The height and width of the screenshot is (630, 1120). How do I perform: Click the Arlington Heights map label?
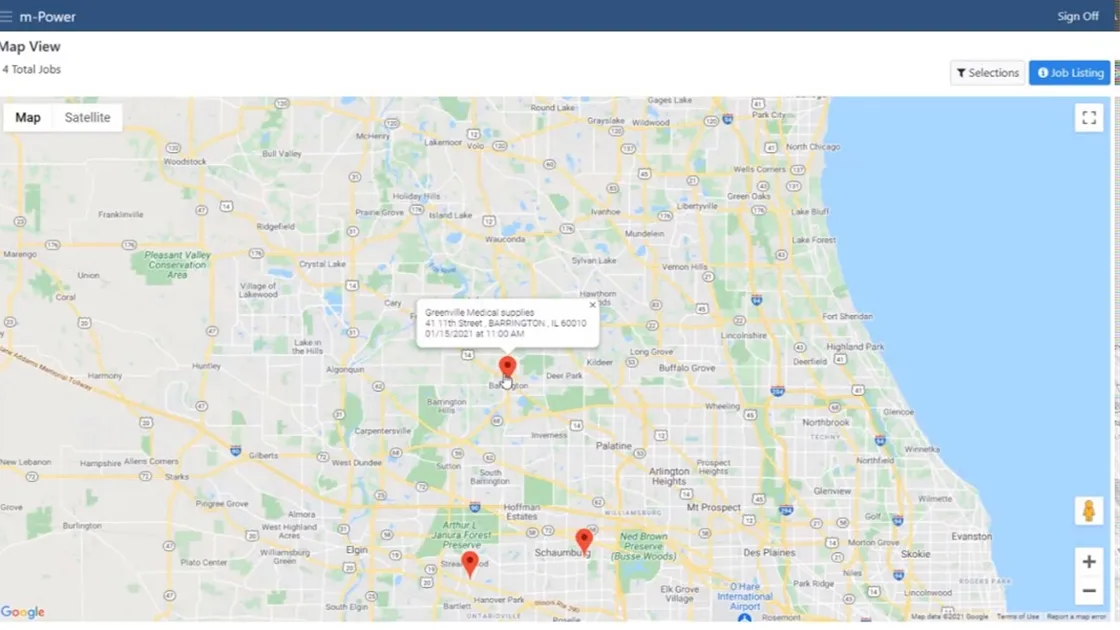[x=669, y=476]
